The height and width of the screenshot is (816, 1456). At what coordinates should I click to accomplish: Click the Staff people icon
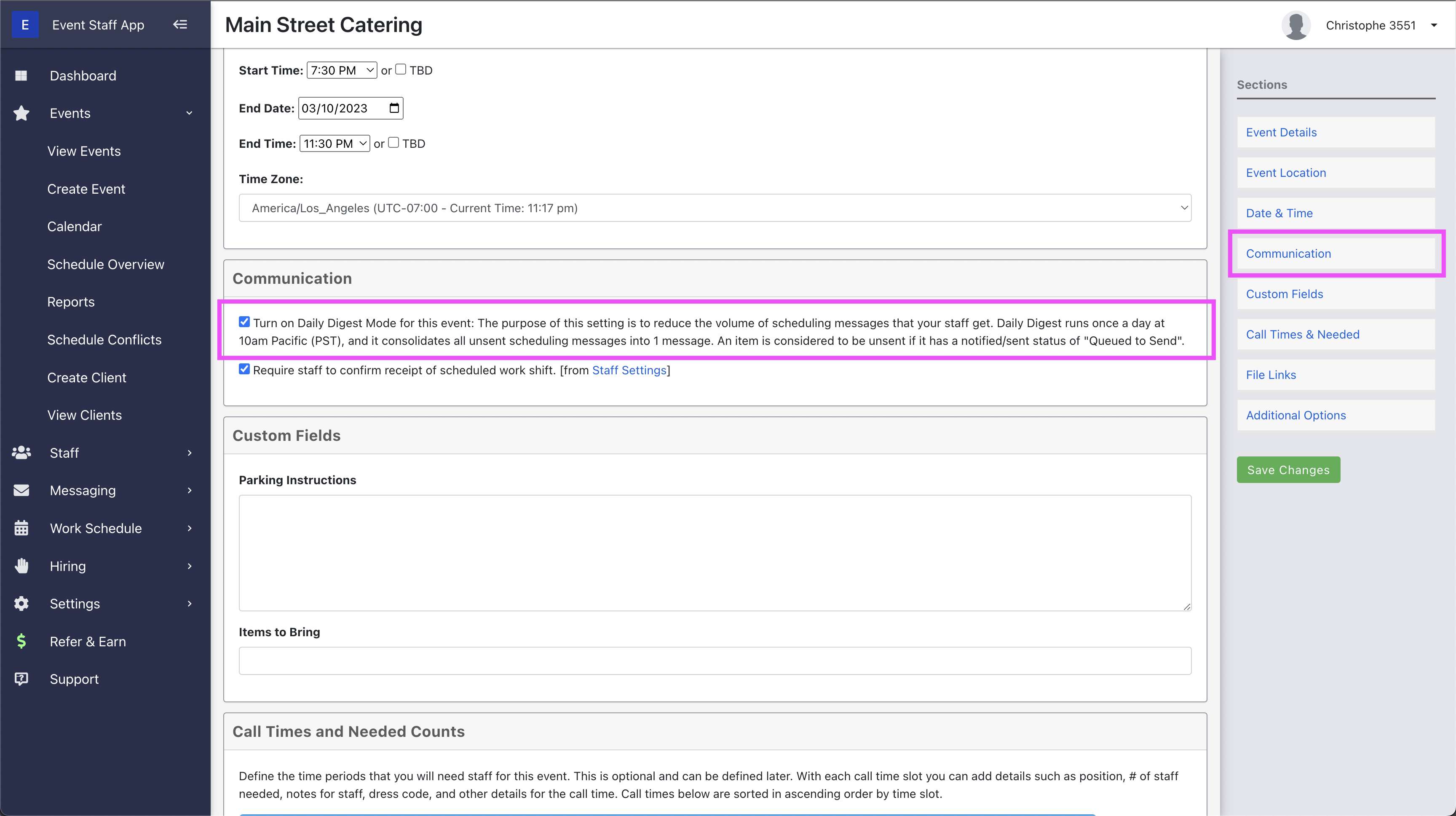coord(21,452)
